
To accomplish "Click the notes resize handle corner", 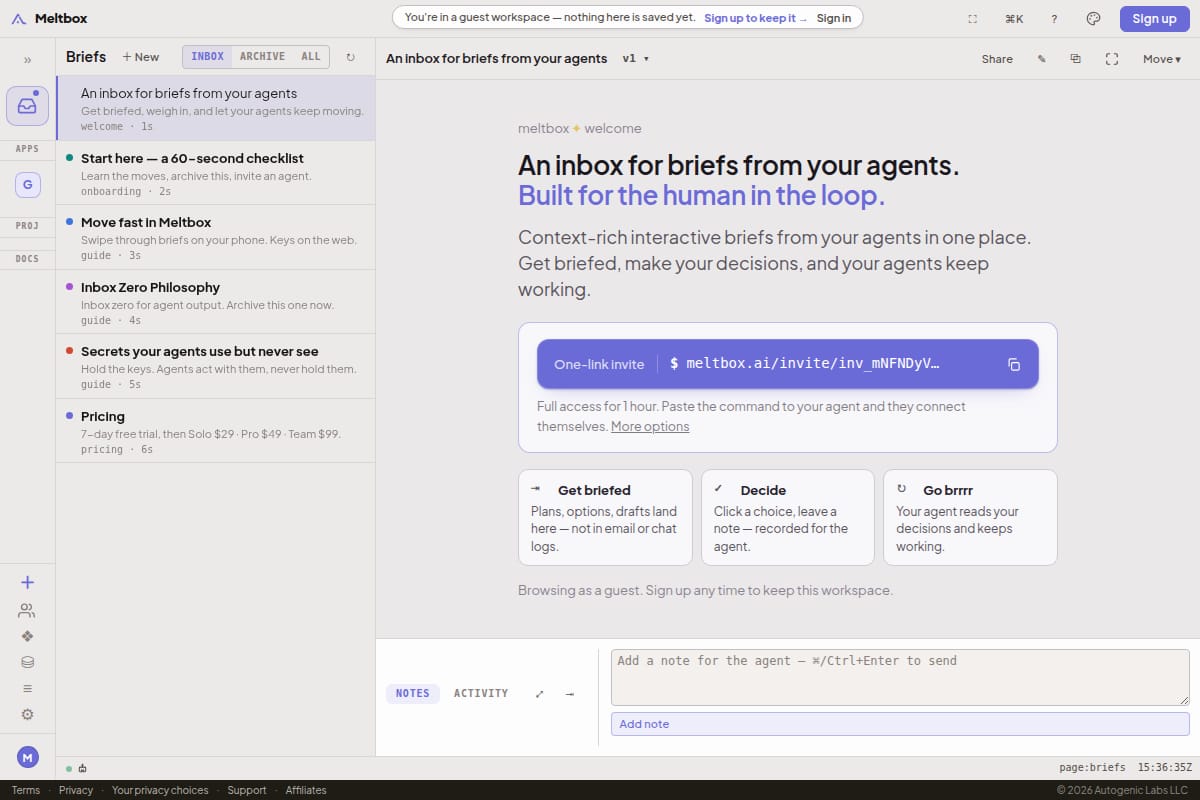I will click(1184, 700).
